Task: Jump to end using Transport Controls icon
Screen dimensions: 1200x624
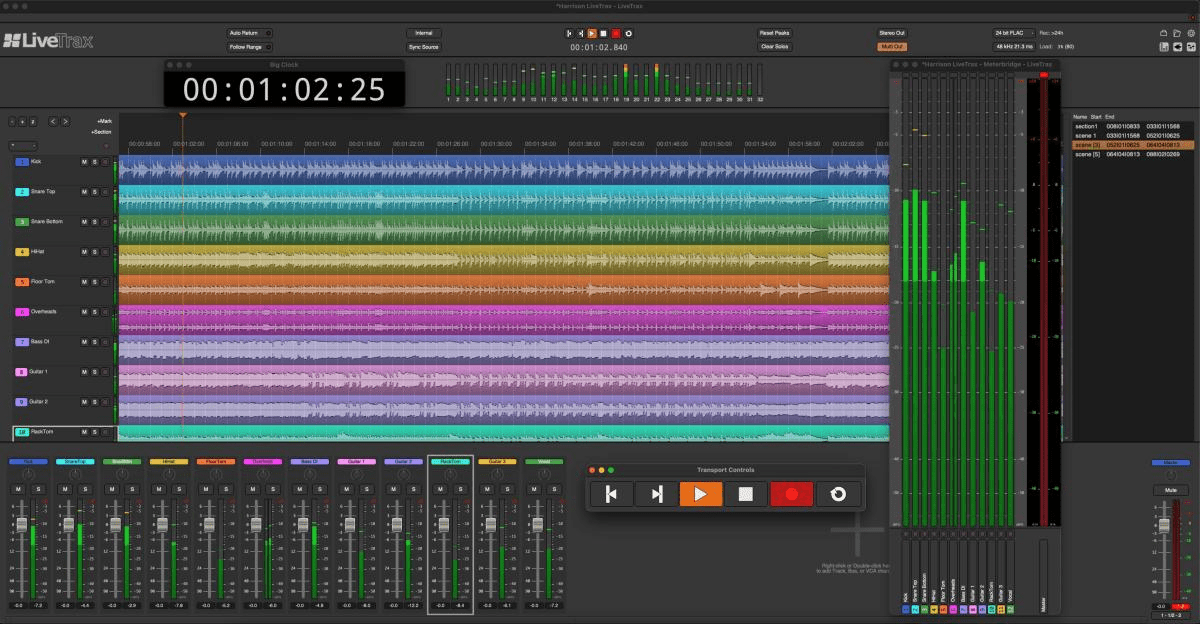Action: tap(656, 494)
